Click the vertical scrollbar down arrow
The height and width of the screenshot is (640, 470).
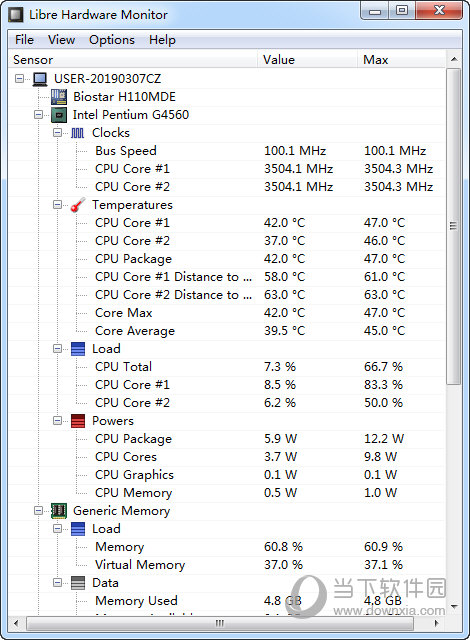coord(454,607)
